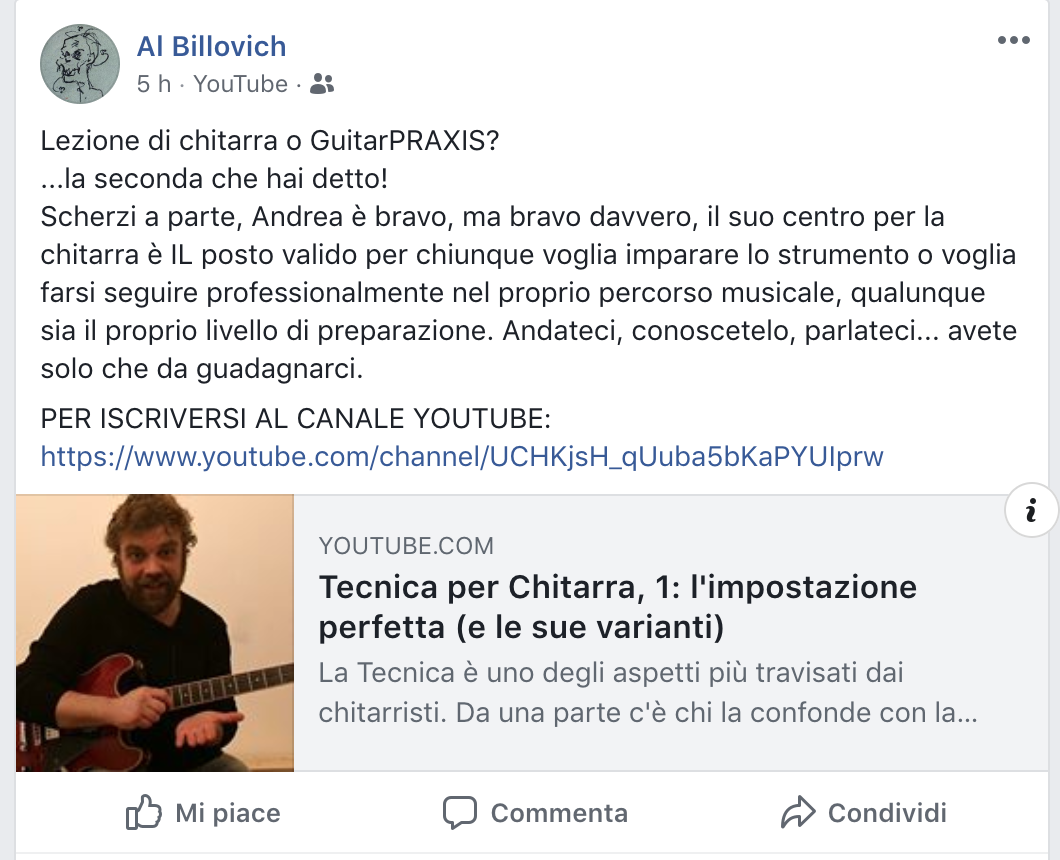Open the 'Tecnica per Chitarra, 1' video title
This screenshot has height=860, width=1060.
[617, 606]
